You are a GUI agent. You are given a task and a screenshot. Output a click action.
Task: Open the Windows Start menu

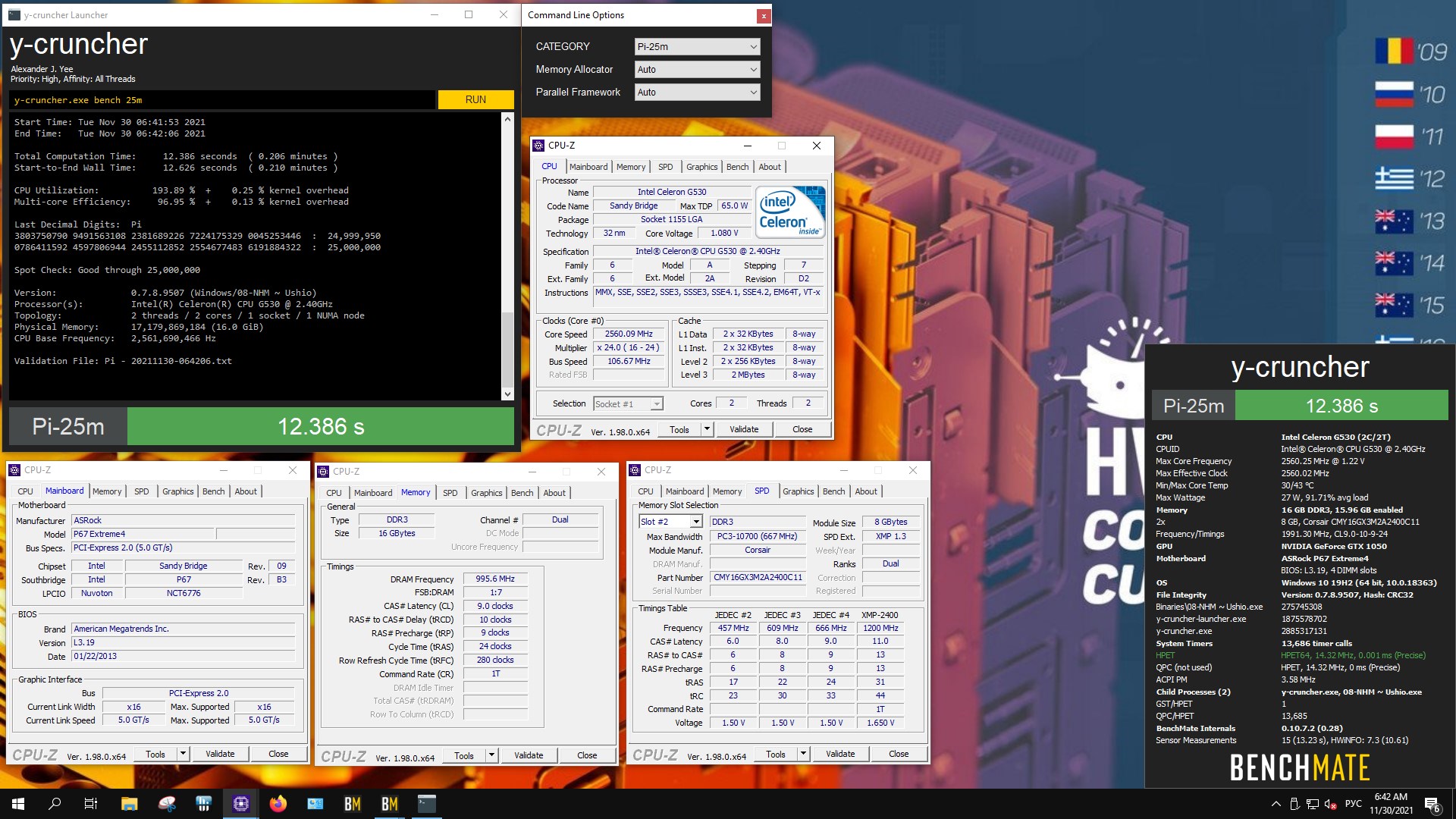click(18, 804)
